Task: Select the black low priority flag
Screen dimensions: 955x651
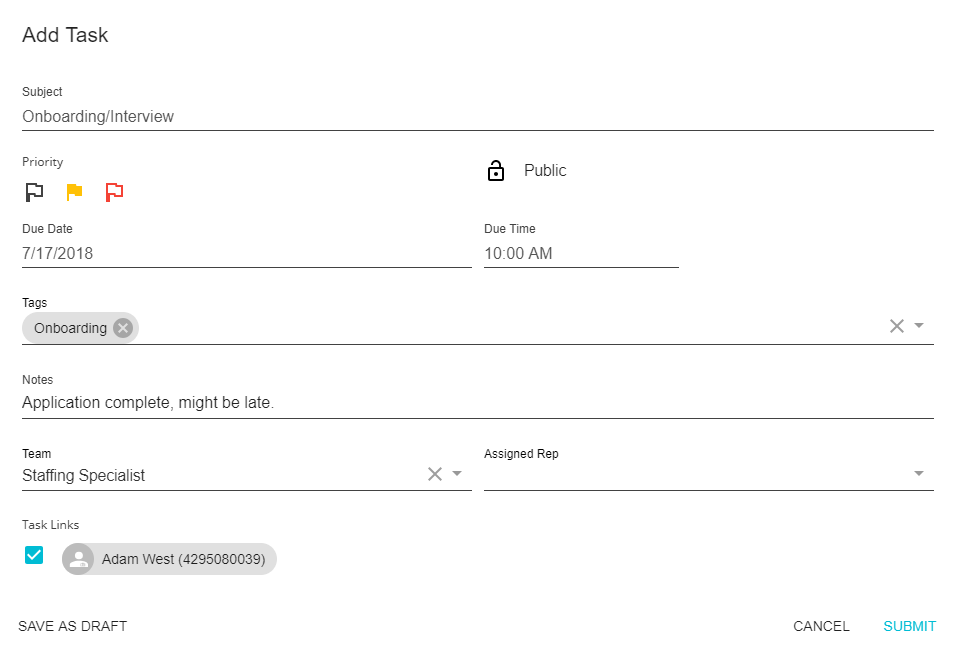Action: (34, 191)
